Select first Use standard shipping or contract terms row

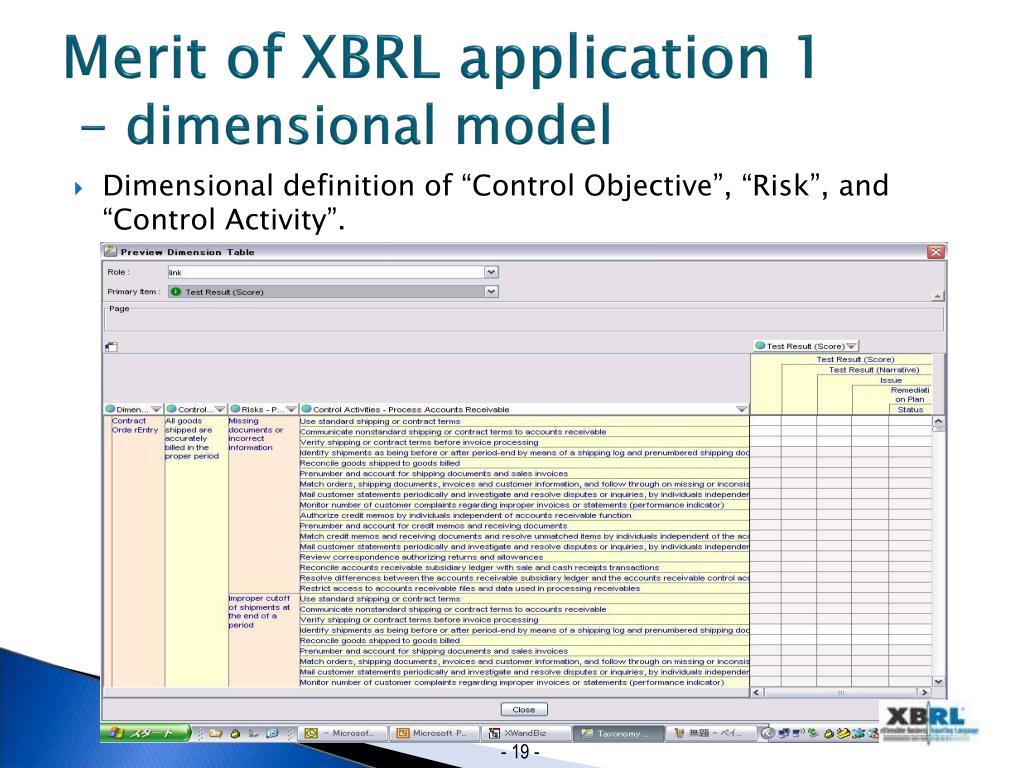click(524, 421)
